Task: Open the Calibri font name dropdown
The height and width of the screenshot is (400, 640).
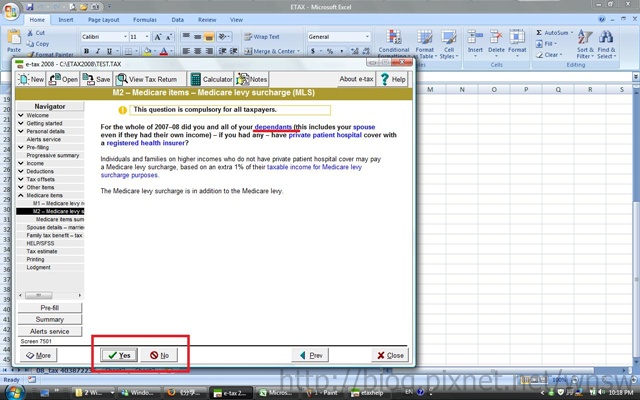Action: click(x=125, y=37)
